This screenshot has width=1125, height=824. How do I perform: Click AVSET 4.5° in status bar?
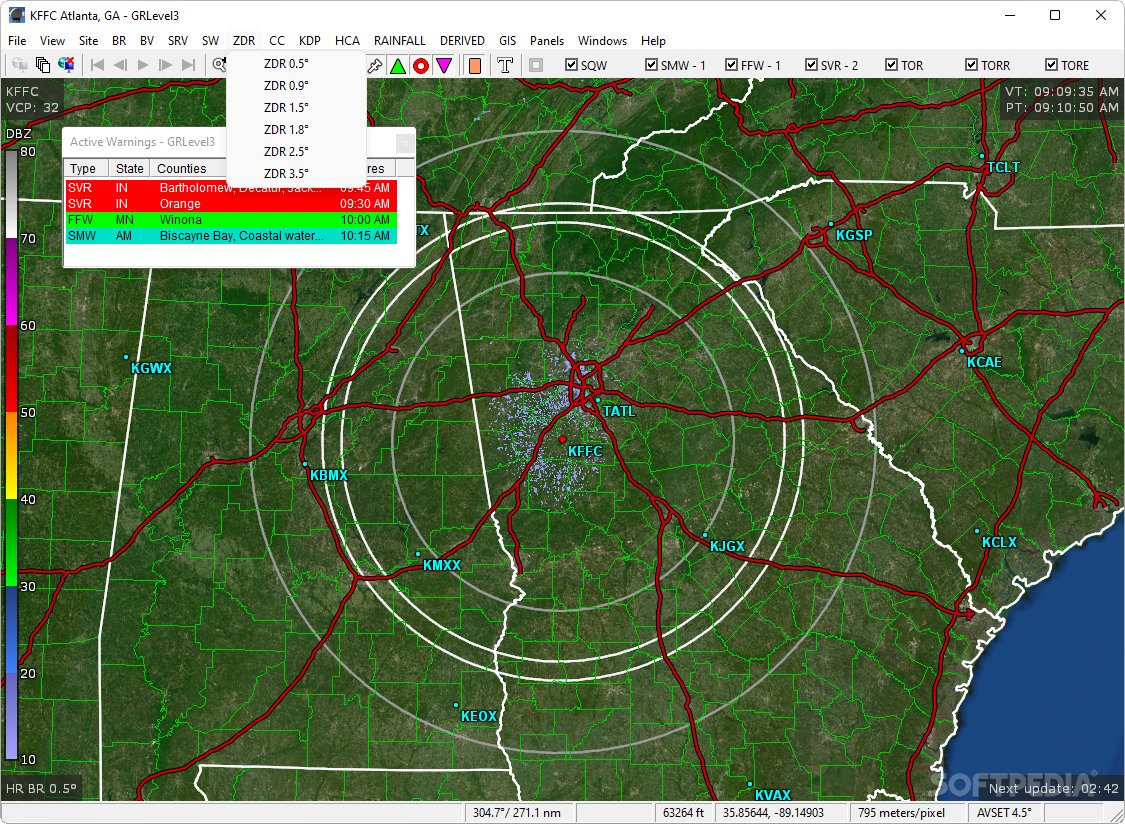coord(1002,813)
